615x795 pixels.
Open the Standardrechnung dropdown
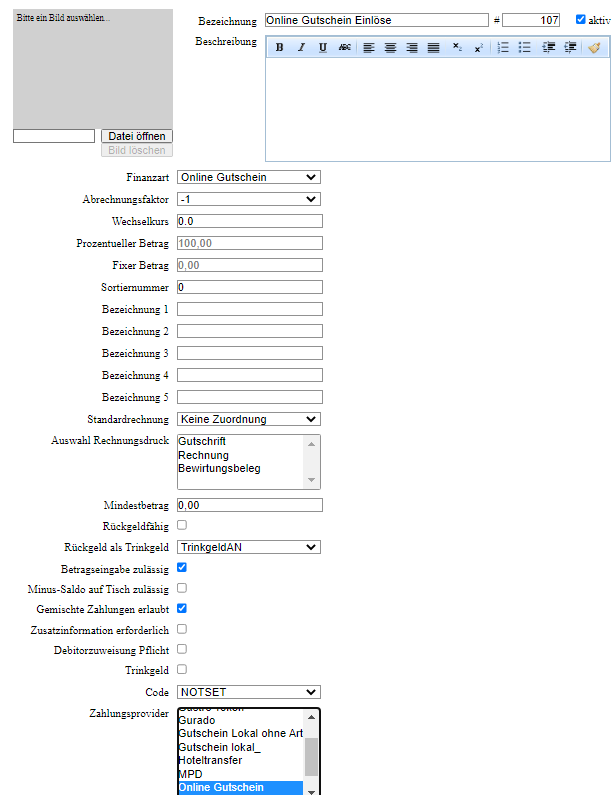(x=249, y=419)
